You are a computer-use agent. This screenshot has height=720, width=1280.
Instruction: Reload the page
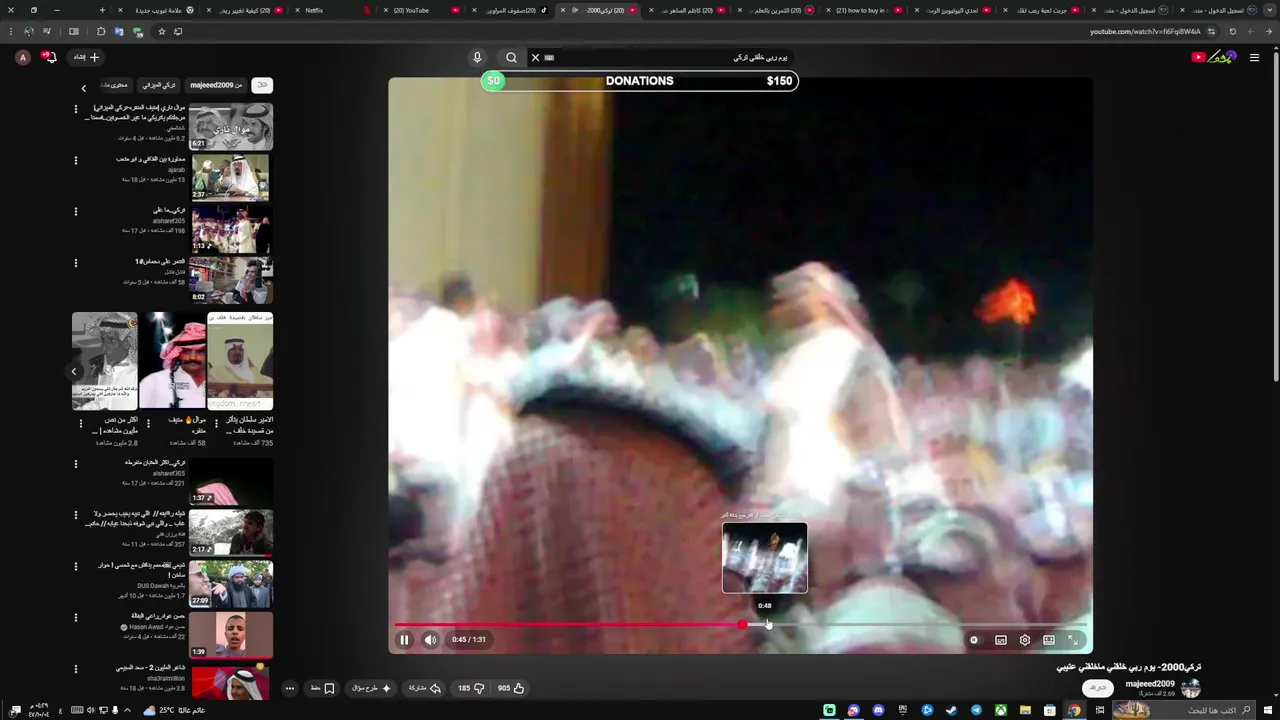click(x=1232, y=31)
